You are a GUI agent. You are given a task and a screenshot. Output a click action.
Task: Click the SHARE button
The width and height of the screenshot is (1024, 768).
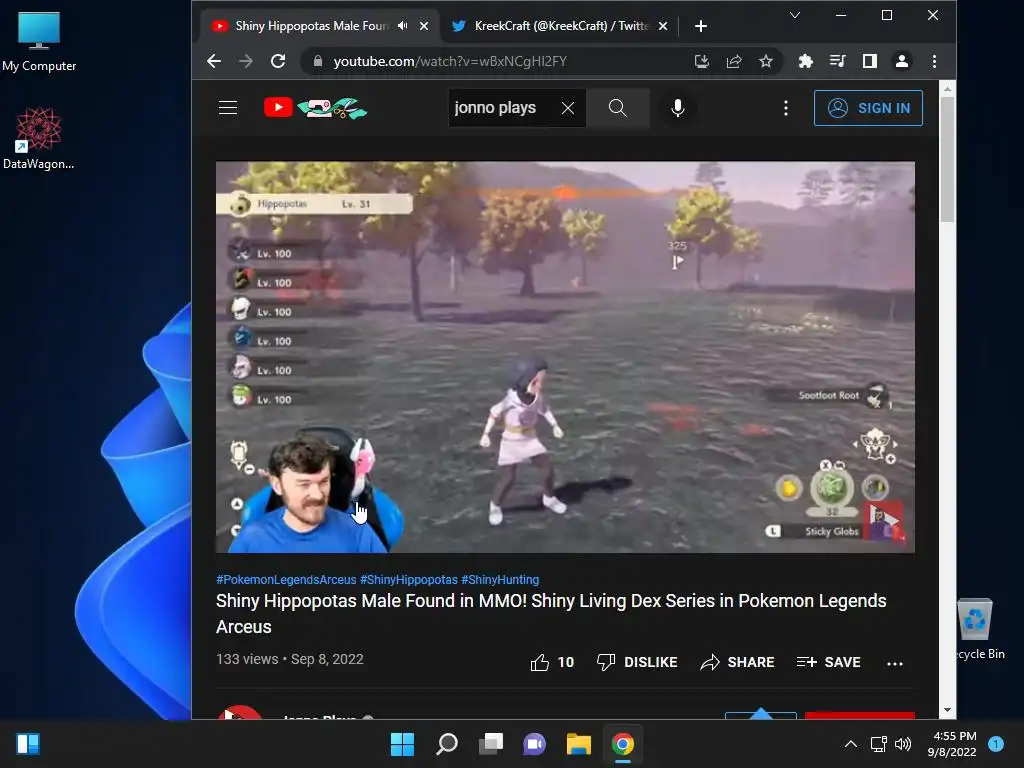737,662
